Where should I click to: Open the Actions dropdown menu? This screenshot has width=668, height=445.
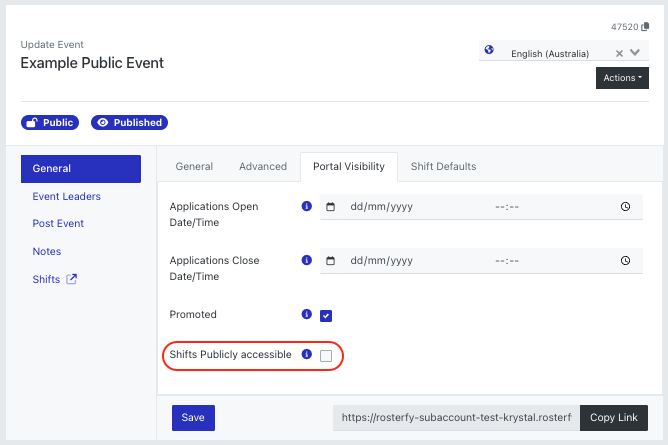(622, 78)
